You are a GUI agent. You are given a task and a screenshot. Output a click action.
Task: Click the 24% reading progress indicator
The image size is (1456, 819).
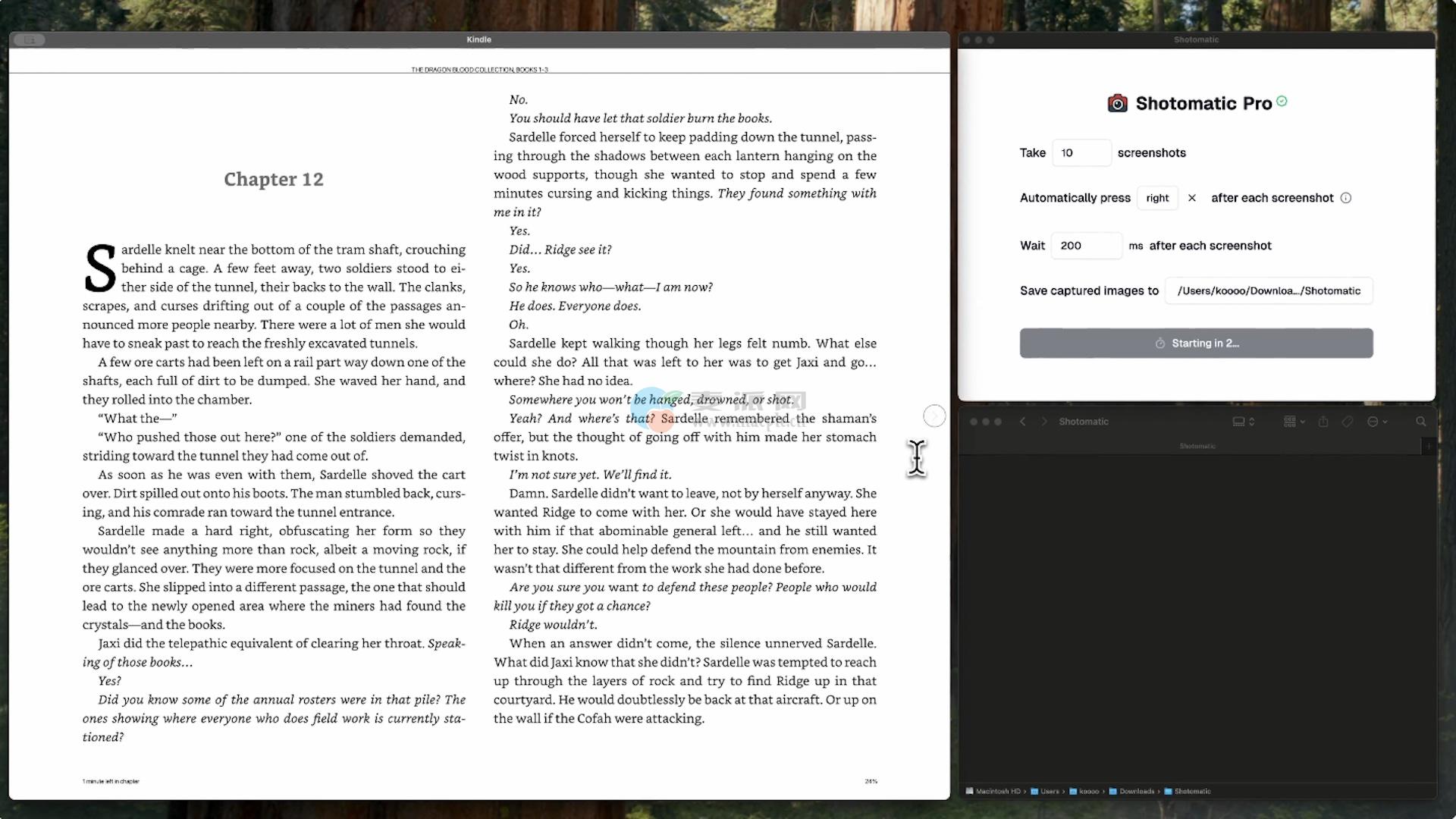[871, 781]
